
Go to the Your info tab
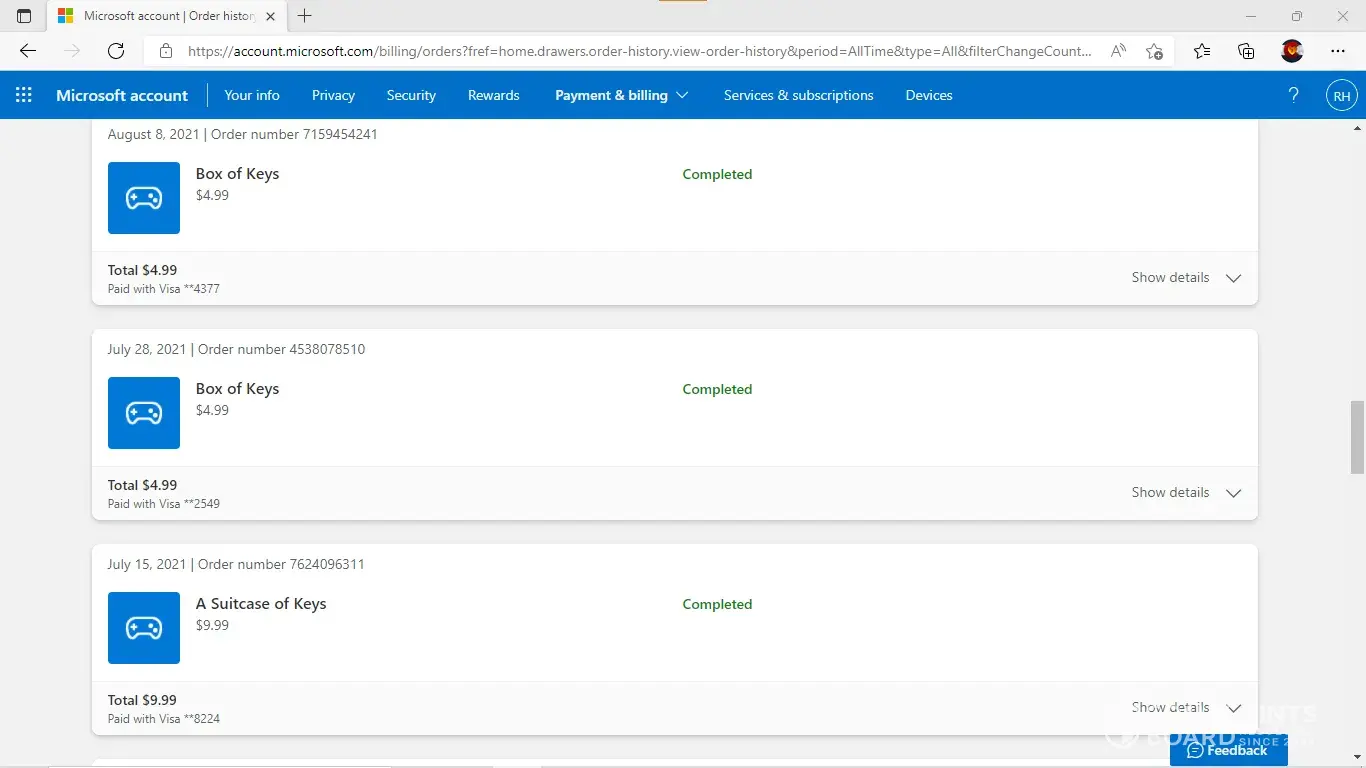pos(252,95)
